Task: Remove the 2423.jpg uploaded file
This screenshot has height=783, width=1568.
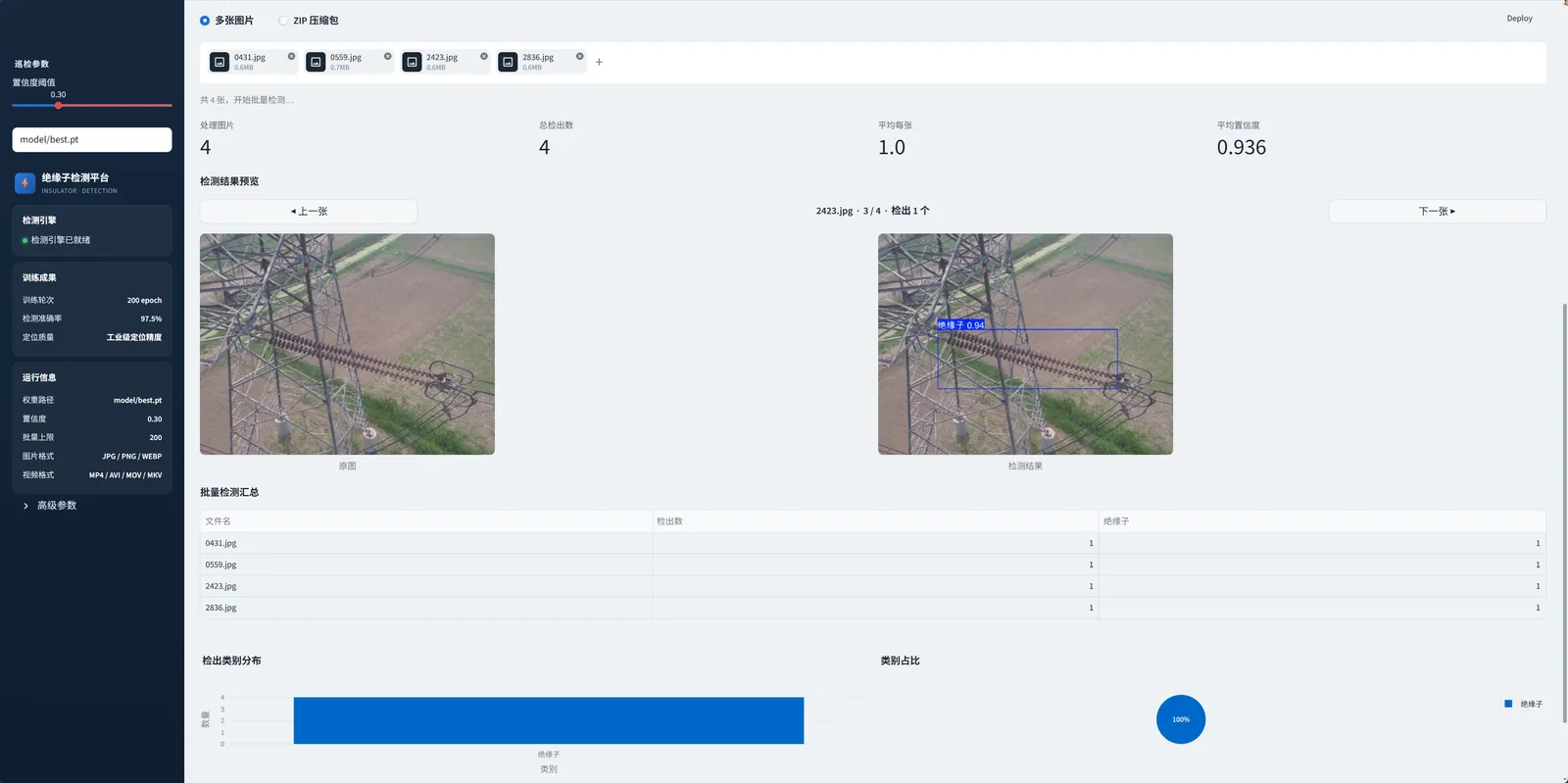Action: (483, 56)
